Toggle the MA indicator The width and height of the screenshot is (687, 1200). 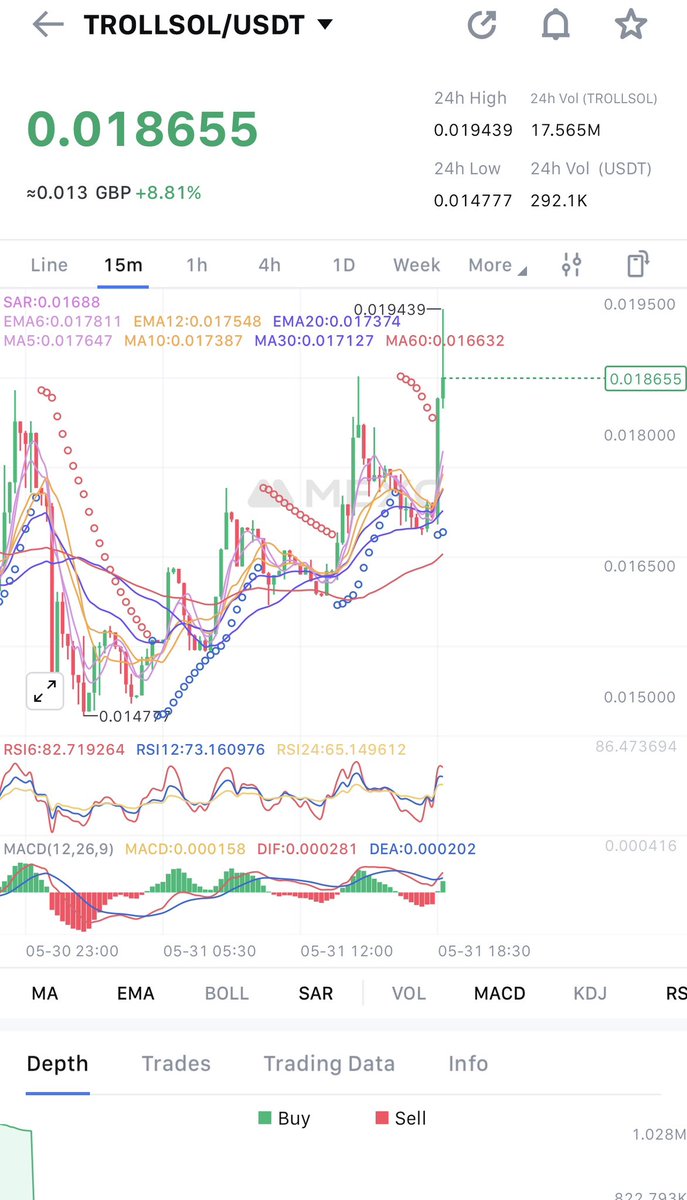(x=45, y=993)
